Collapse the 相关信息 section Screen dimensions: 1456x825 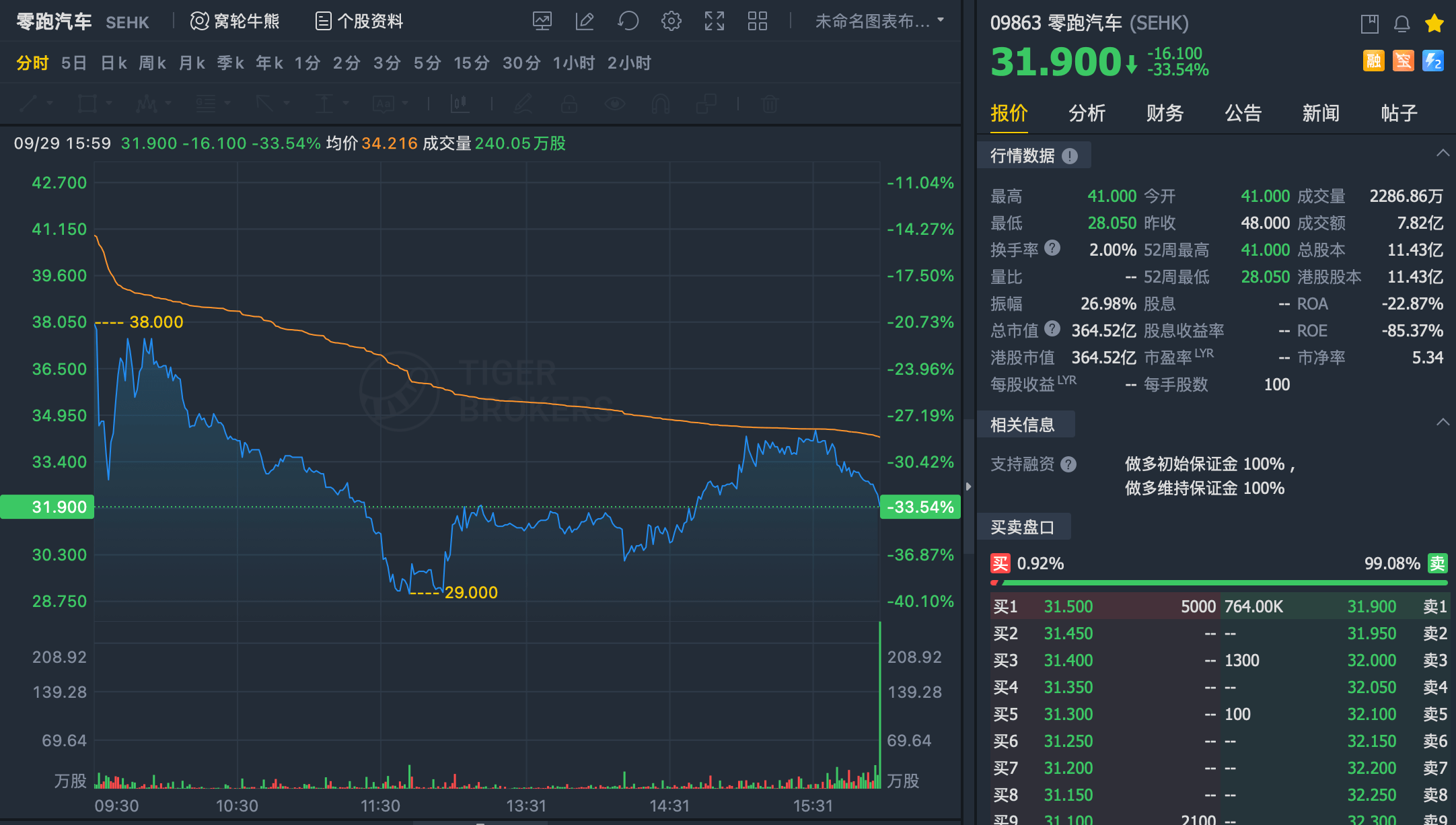pos(1443,421)
